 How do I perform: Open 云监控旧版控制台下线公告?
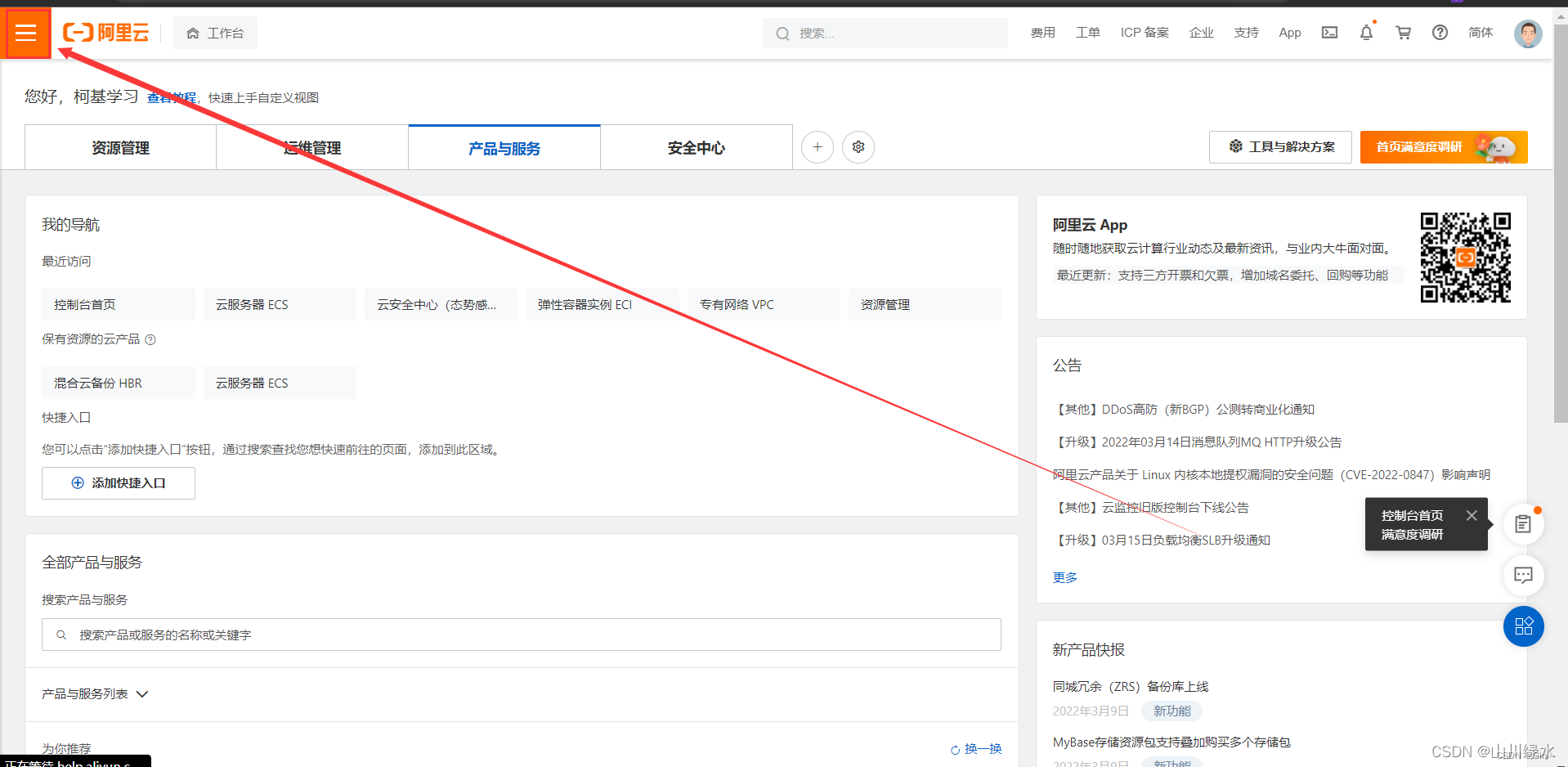1151,508
